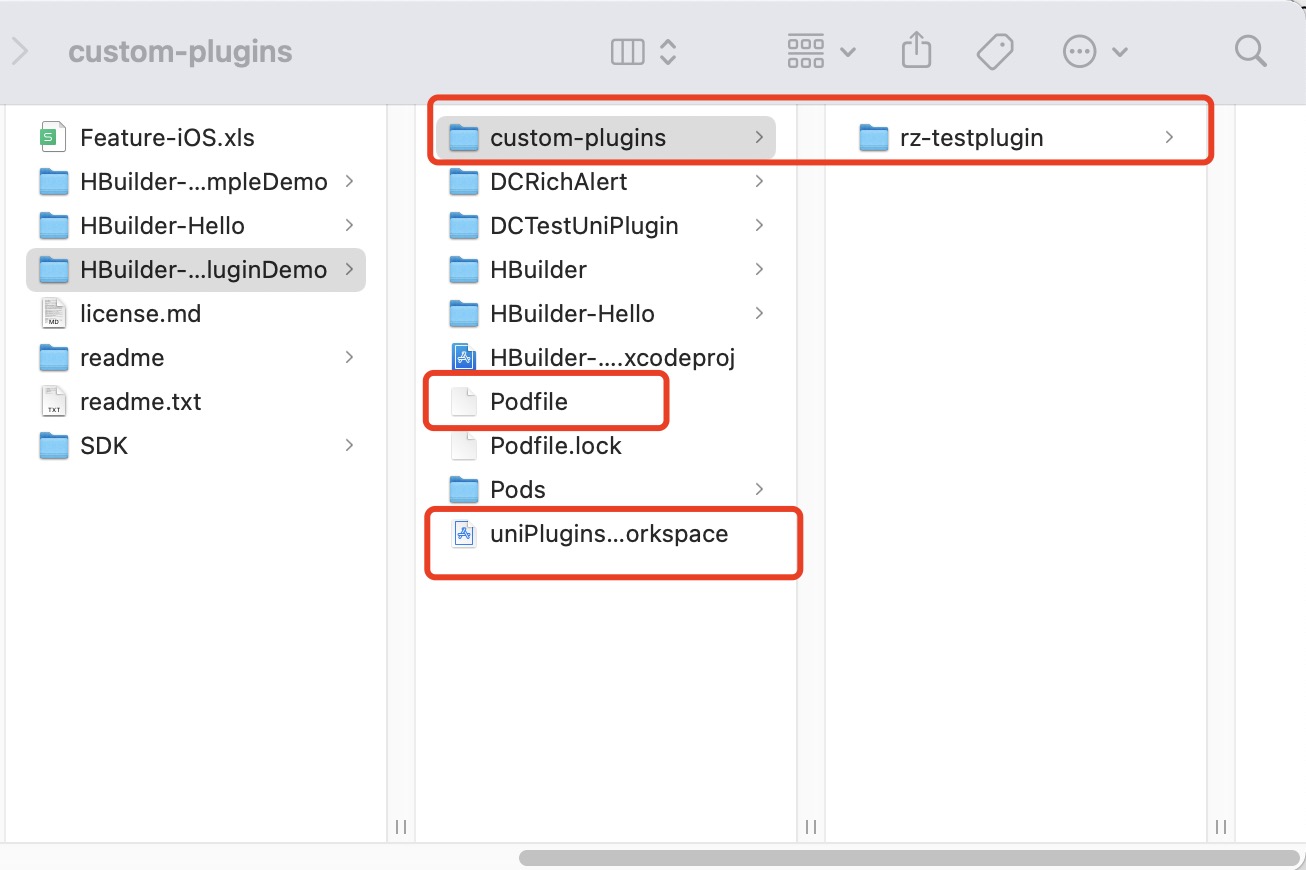Image resolution: width=1306 pixels, height=870 pixels.
Task: Expand the readme folder chevron
Action: click(x=349, y=357)
